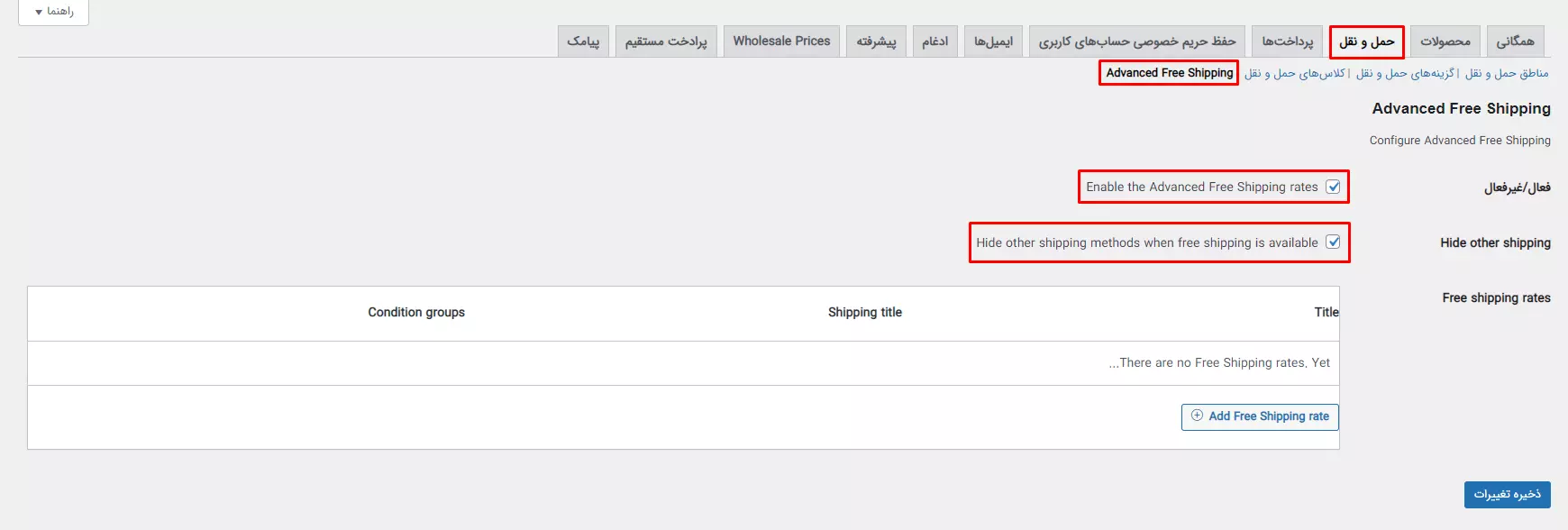The height and width of the screenshot is (530, 1568).
Task: Open the پرداخت مستقیم tab
Action: tap(666, 41)
